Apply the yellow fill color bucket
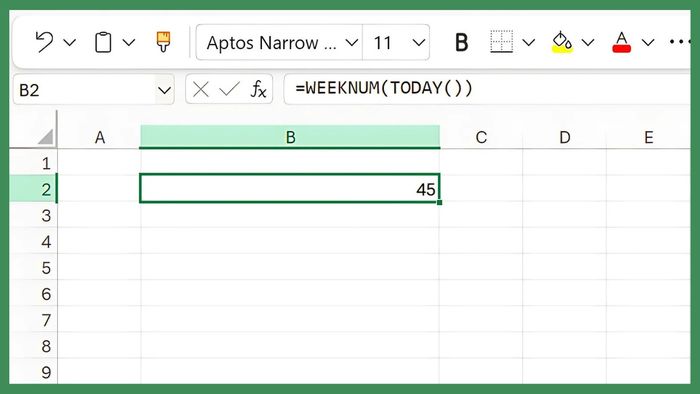The height and width of the screenshot is (394, 700). coord(562,42)
